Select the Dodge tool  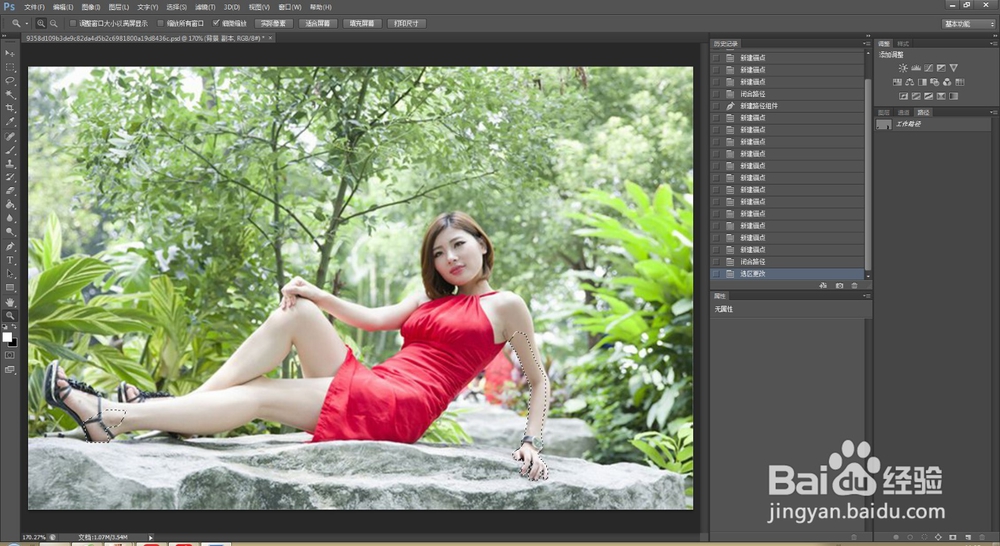tap(10, 232)
